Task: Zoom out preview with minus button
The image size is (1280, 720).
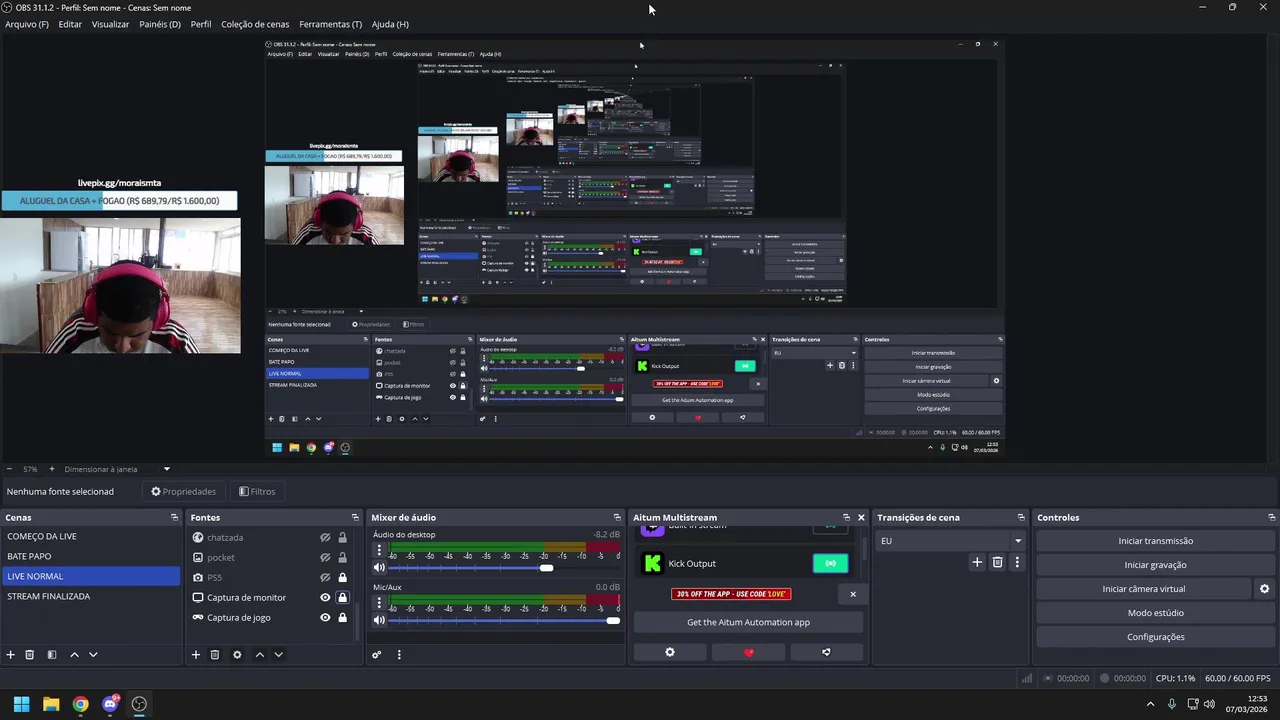Action: 9,469
